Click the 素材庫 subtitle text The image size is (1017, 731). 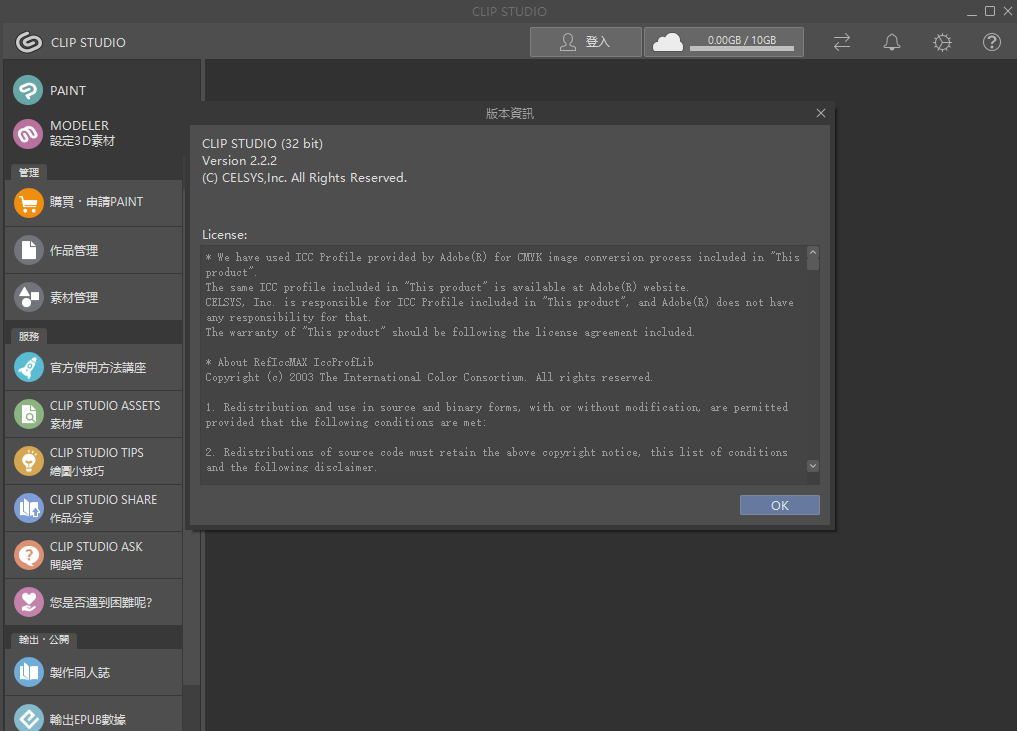pos(67,424)
